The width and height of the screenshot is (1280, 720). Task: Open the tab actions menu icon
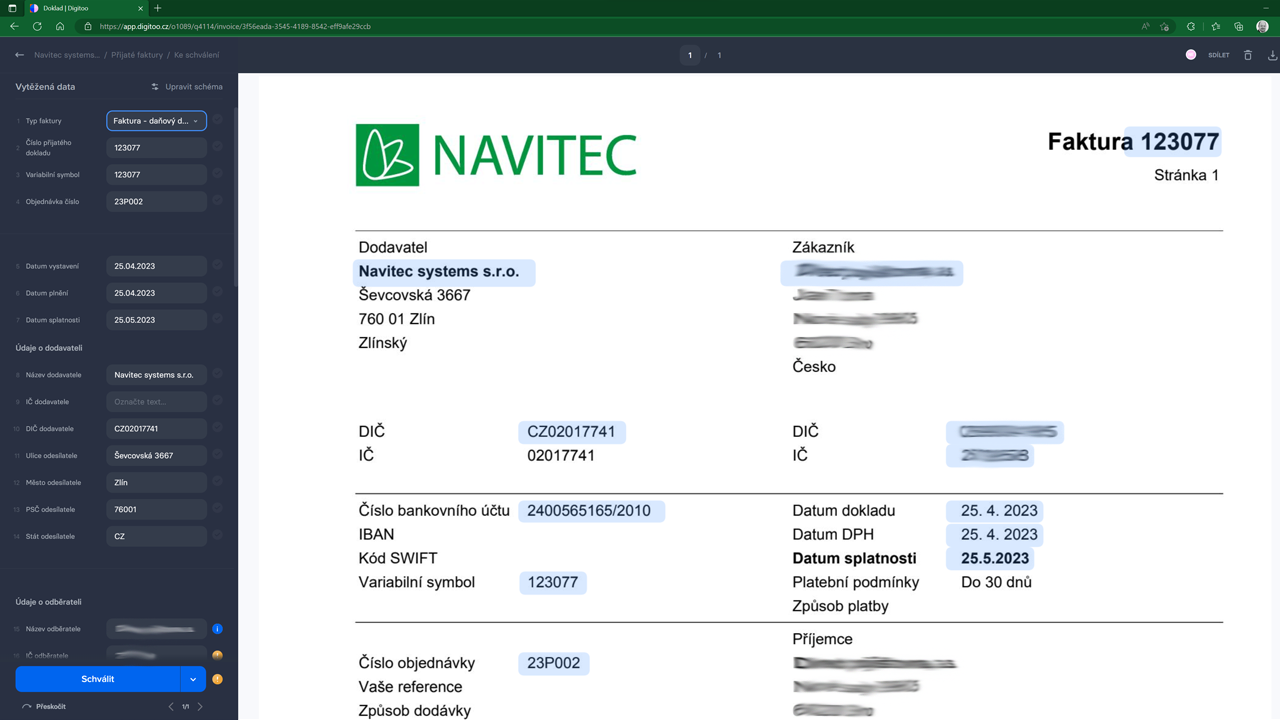[x=12, y=8]
